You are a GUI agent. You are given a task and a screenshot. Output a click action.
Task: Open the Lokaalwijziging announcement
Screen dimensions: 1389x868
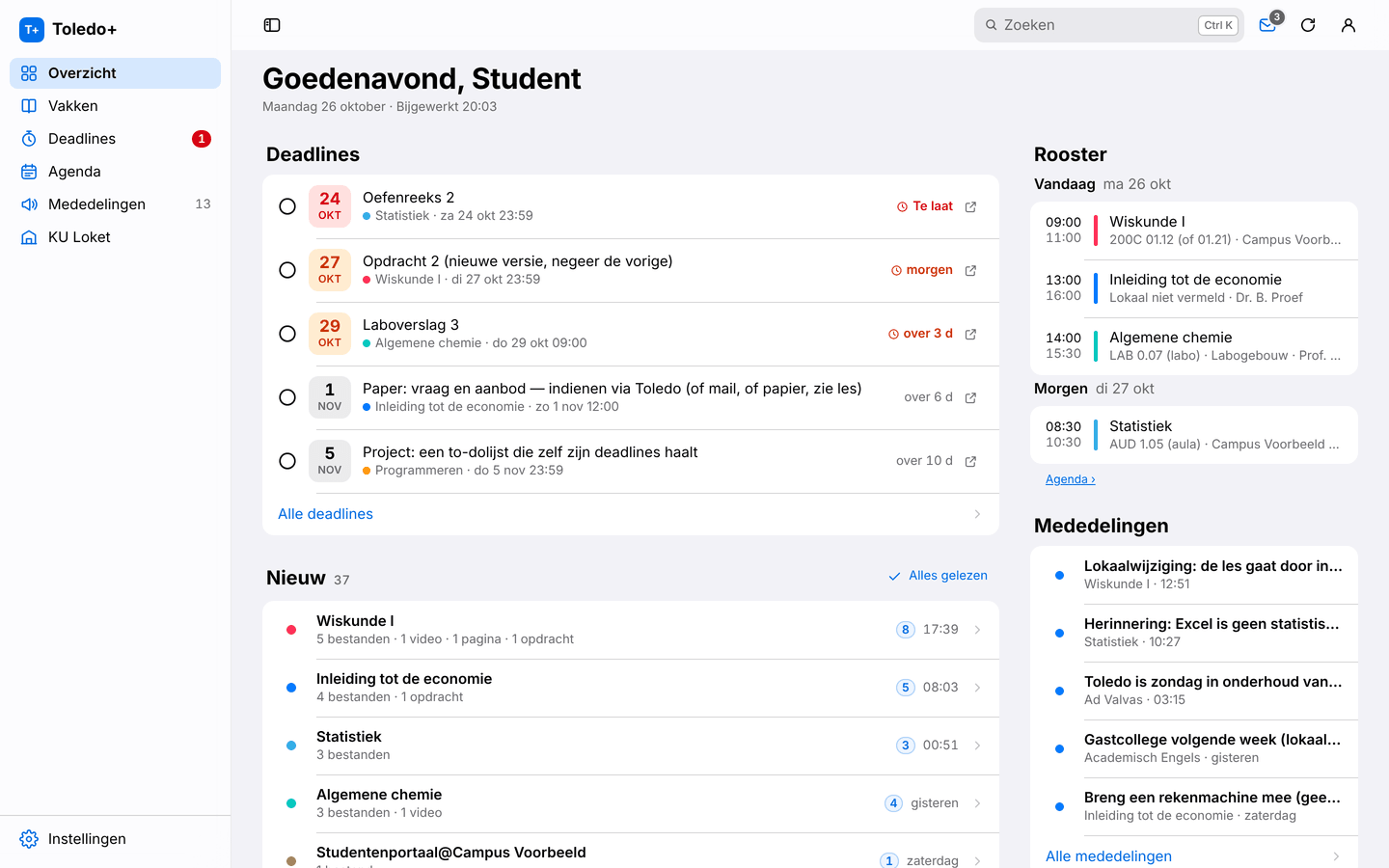click(1194, 575)
